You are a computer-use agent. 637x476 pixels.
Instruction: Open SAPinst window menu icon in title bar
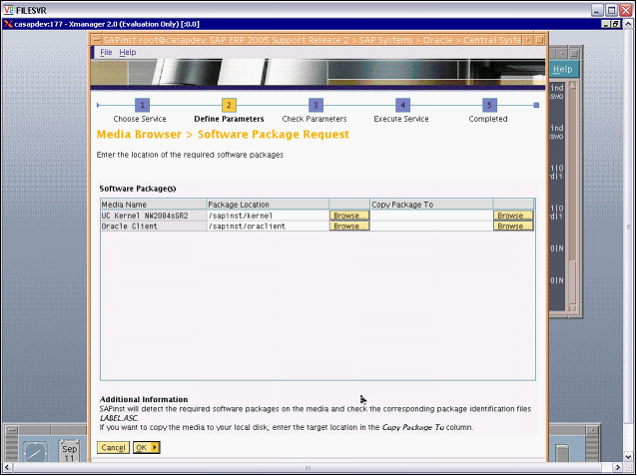[96, 39]
